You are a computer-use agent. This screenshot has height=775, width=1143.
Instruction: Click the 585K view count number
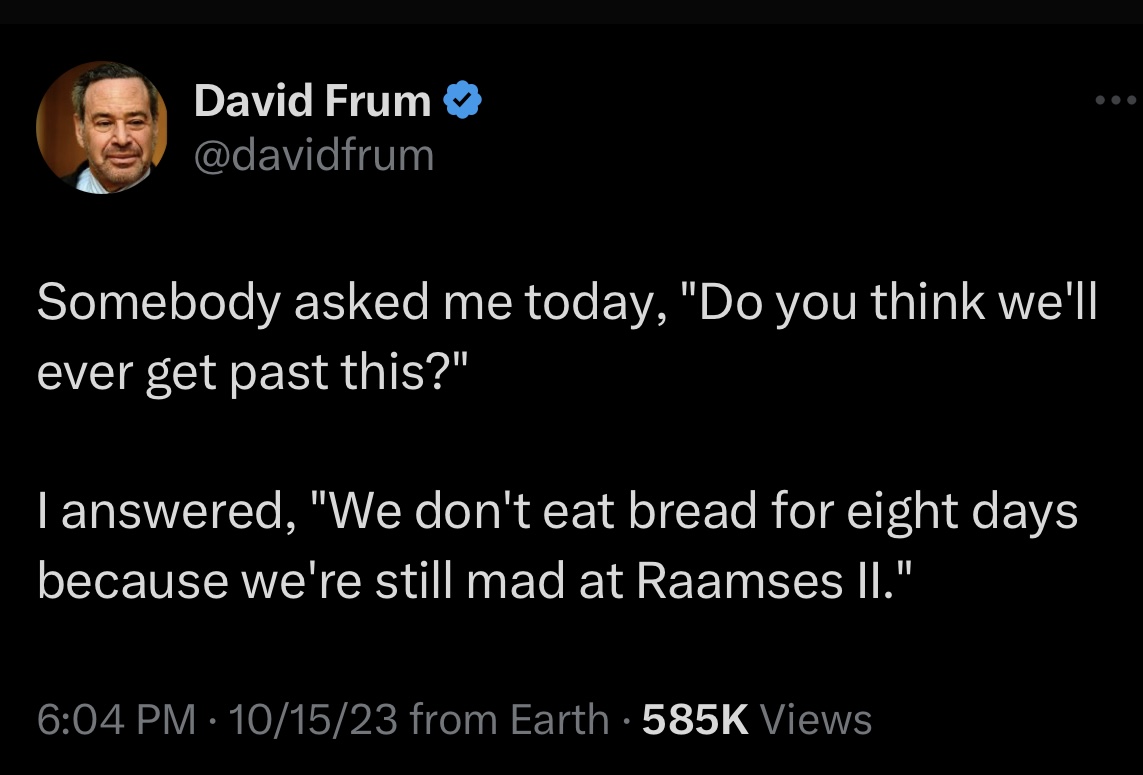pos(695,719)
